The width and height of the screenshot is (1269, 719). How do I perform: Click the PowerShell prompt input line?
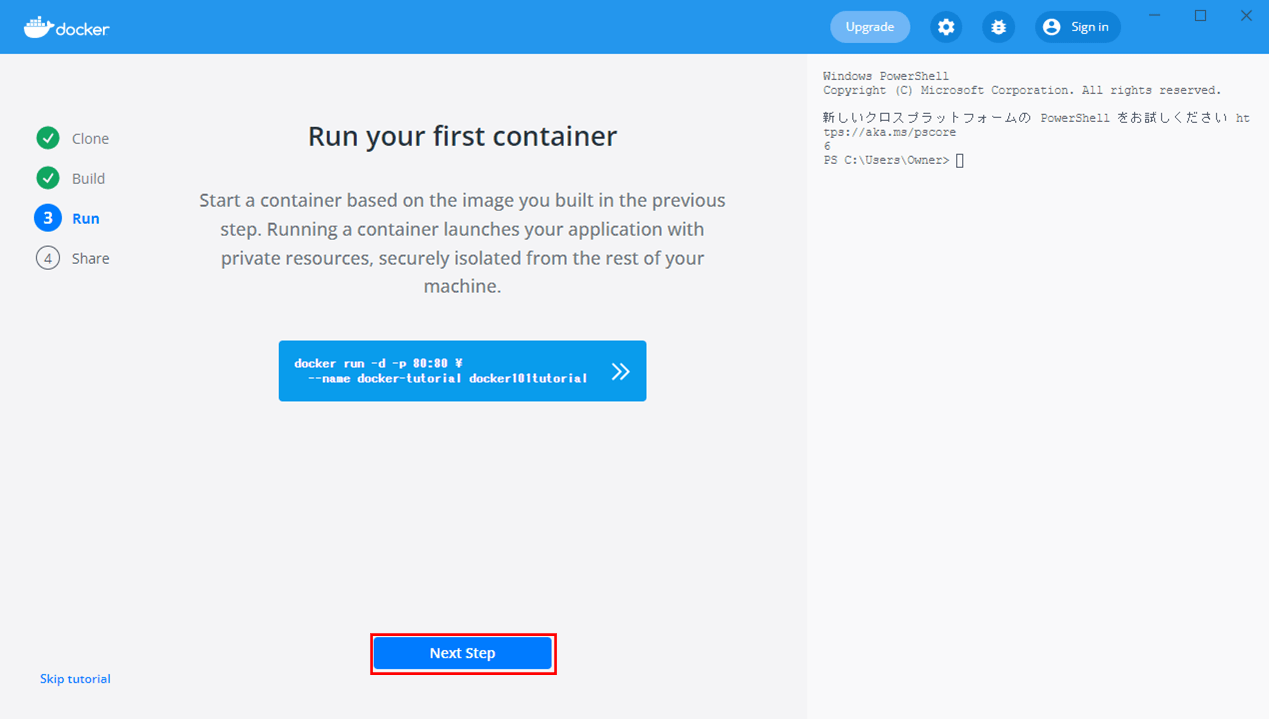coord(893,160)
